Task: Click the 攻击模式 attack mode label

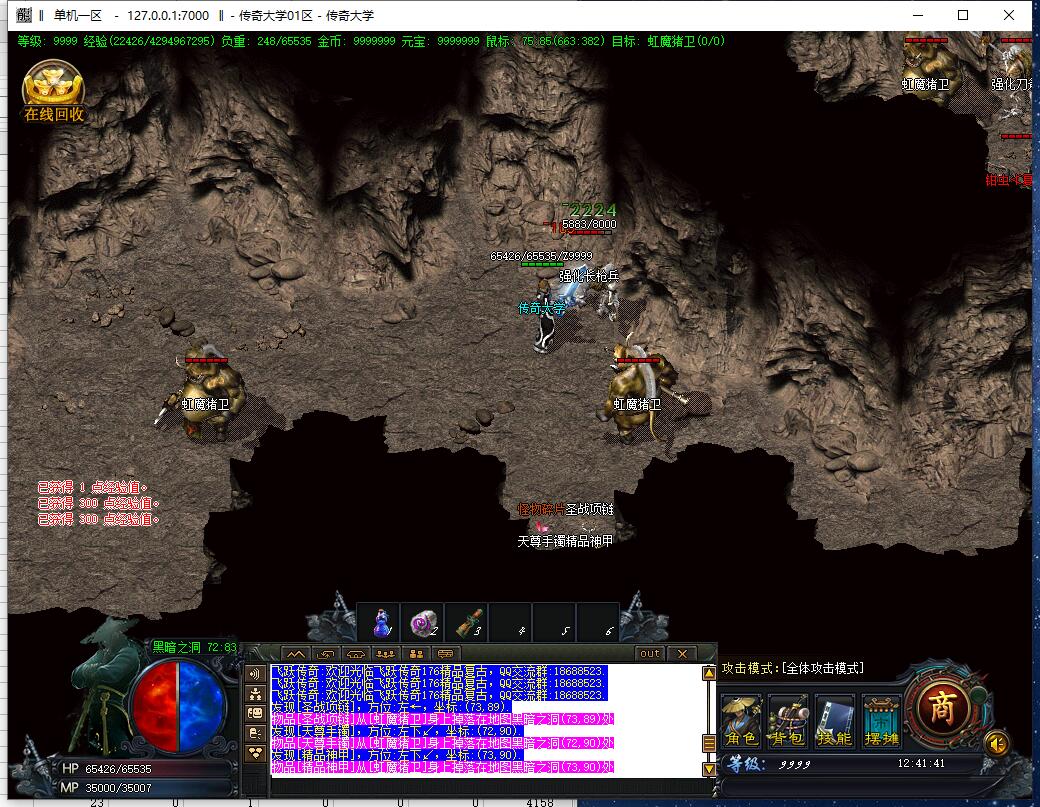Action: point(793,668)
